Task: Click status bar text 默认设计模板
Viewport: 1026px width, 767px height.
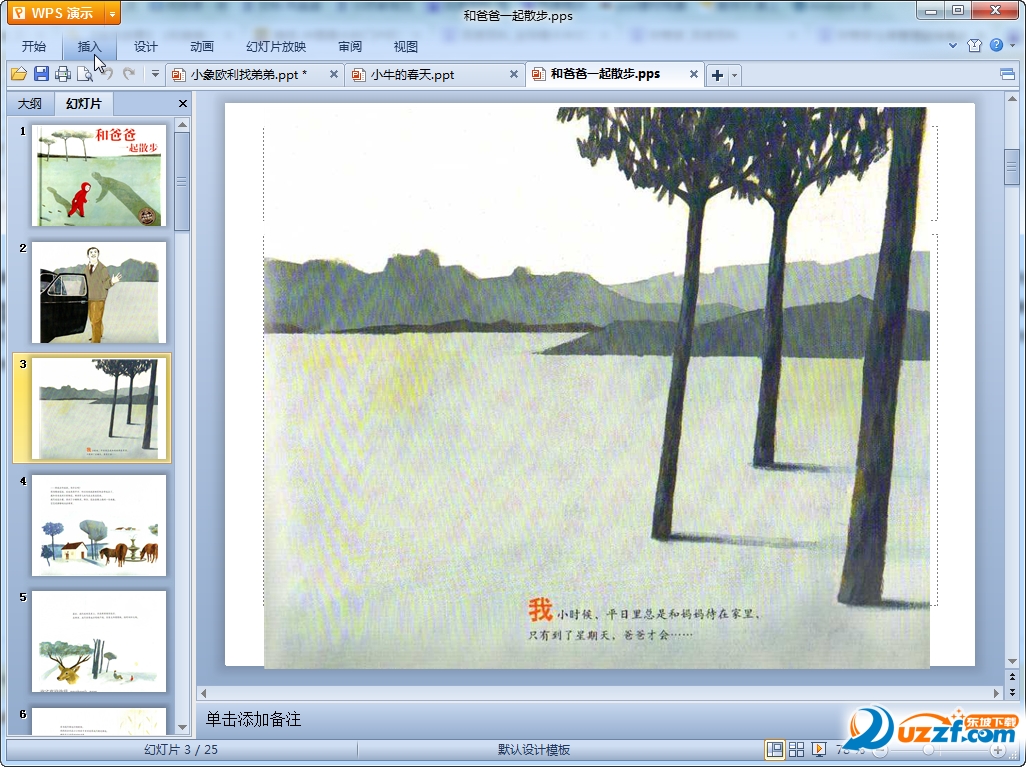Action: (534, 750)
